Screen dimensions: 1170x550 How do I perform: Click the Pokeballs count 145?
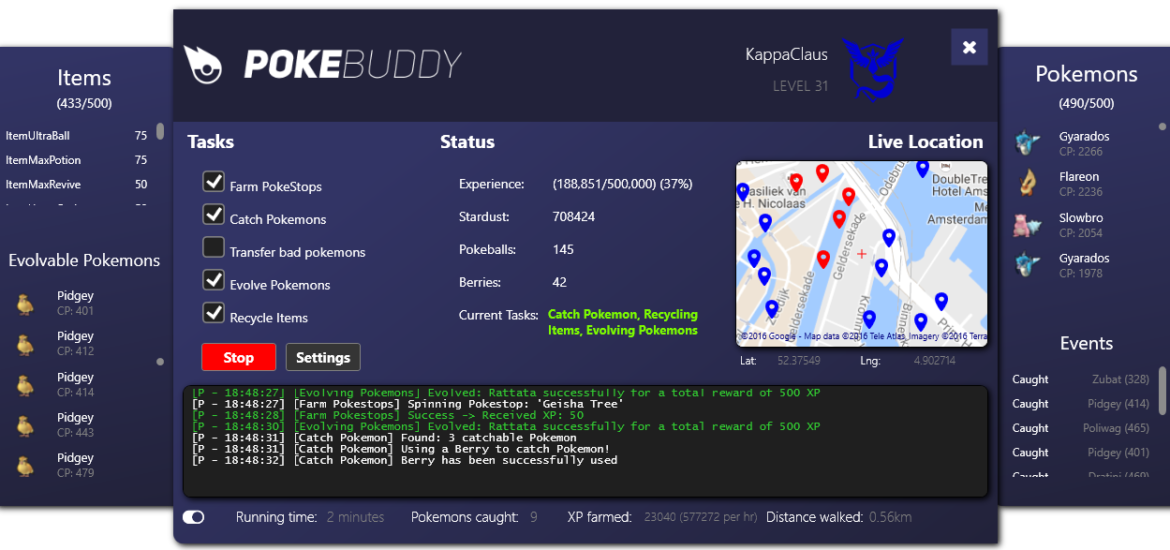pos(563,249)
